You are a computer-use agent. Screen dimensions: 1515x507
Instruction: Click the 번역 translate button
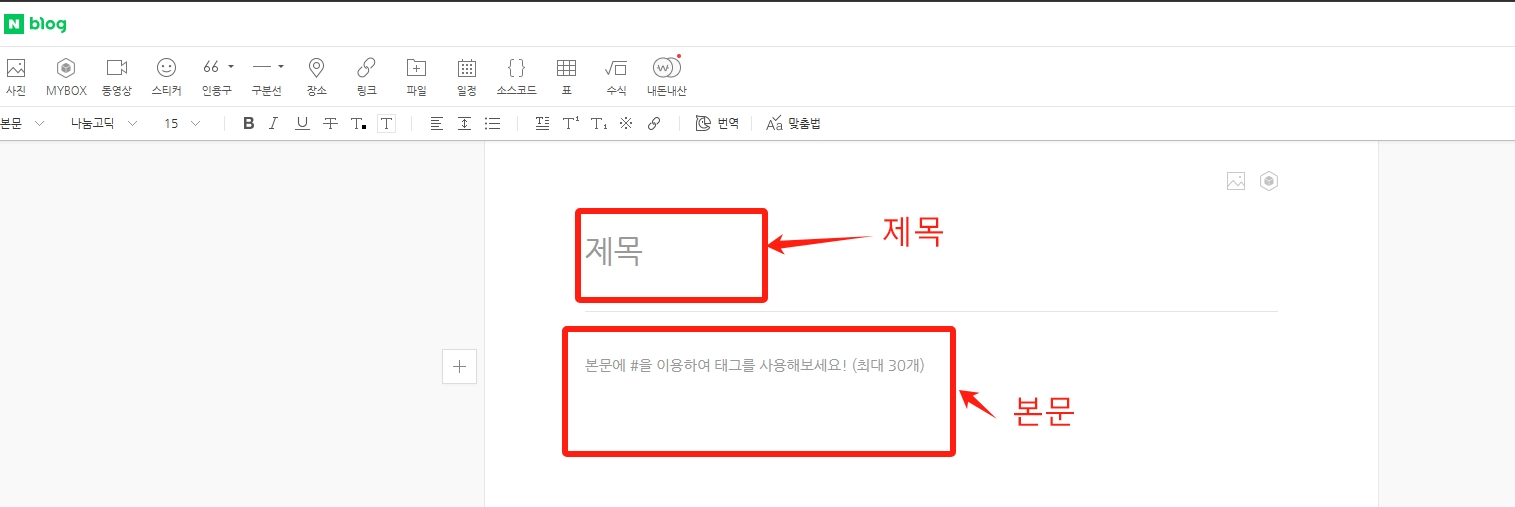tap(717, 124)
